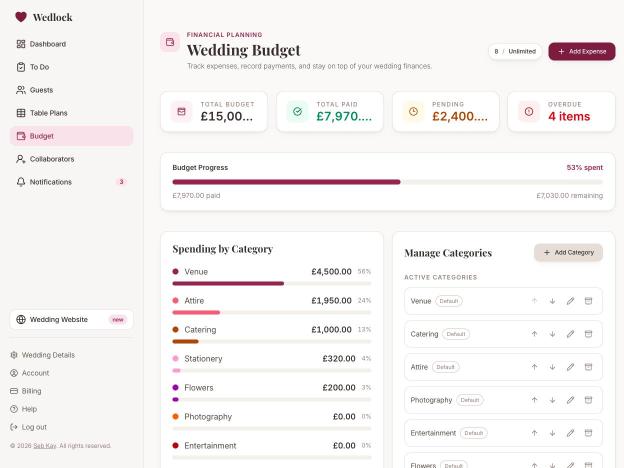Click the Add Category button
Screen dimensions: 624x468
click(x=568, y=252)
